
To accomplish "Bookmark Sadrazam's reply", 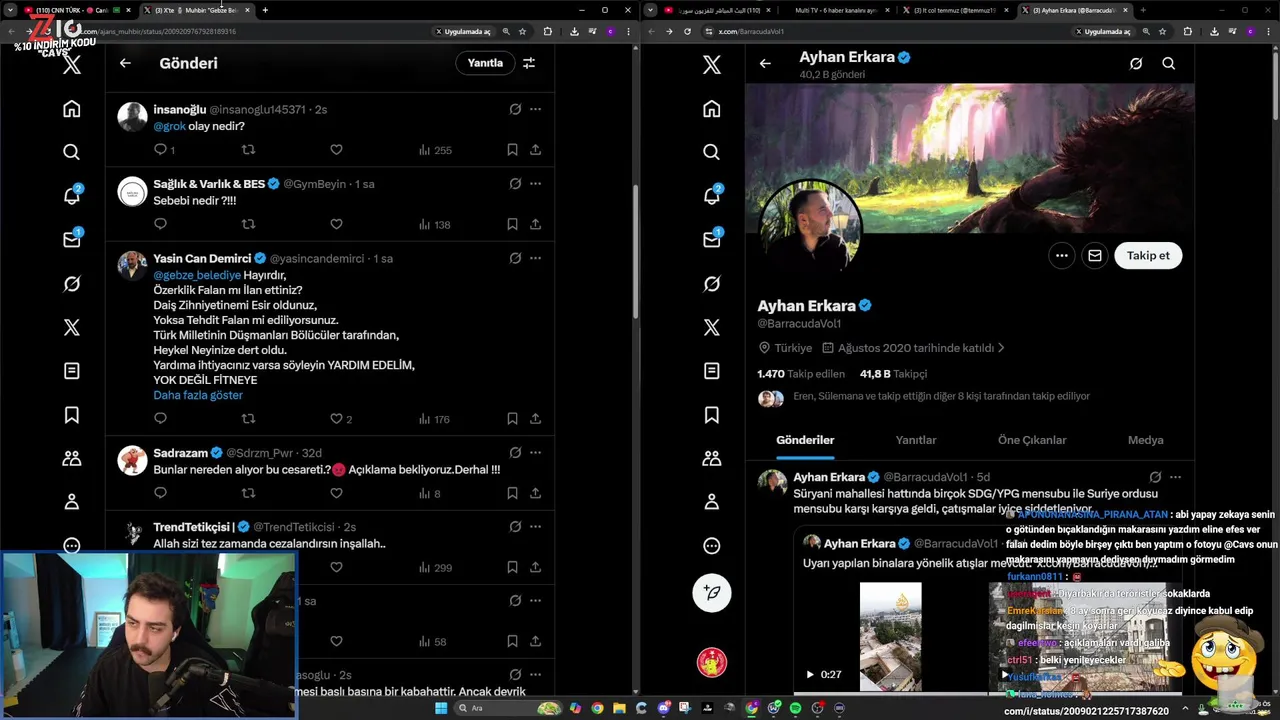I will [x=512, y=493].
